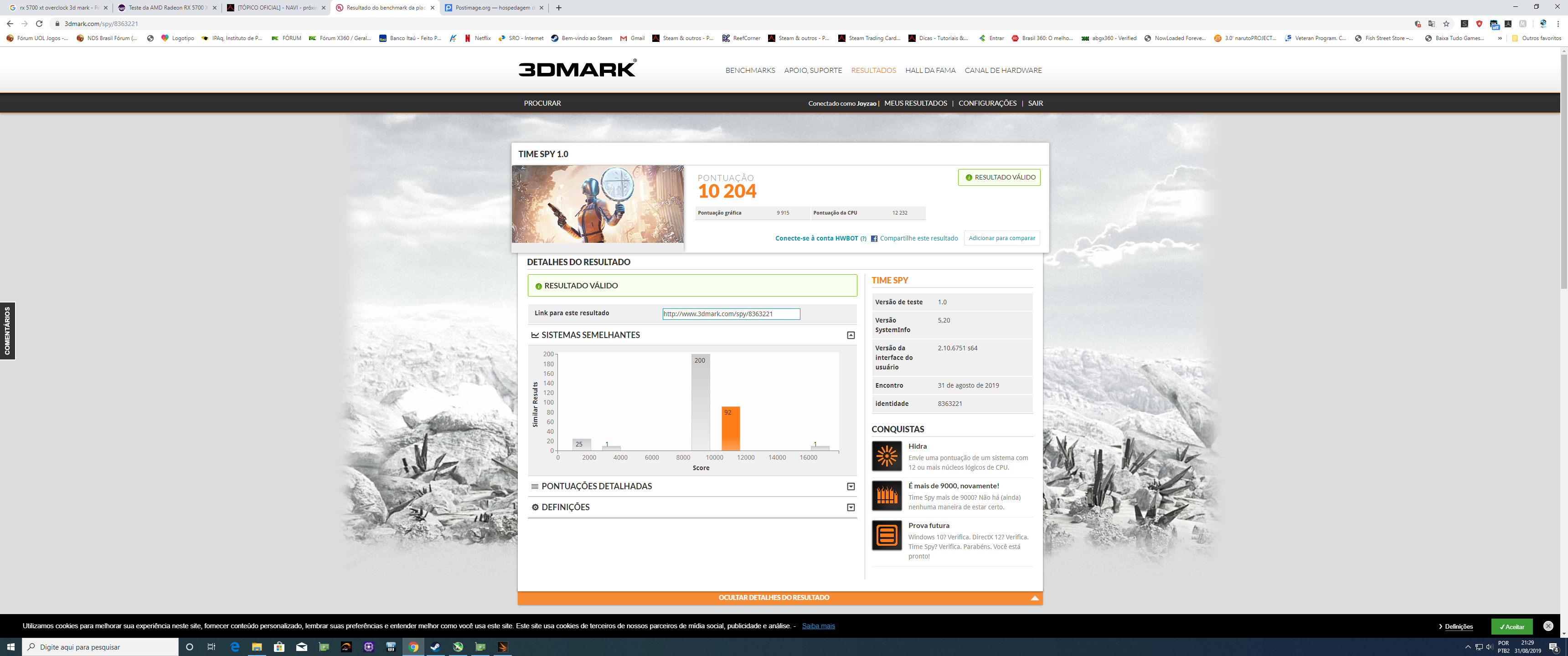Screen dimensions: 1568x656
Task: Open Netflix bookmark
Action: coord(477,38)
